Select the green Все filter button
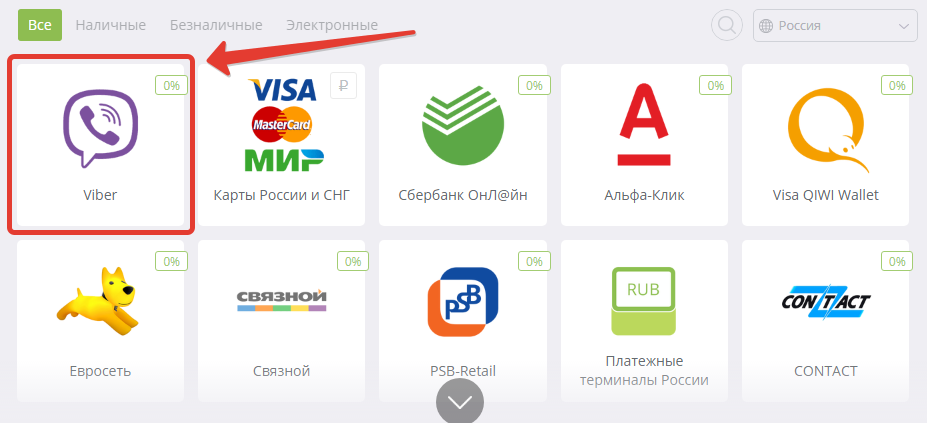Viewport: 927px width, 423px height. click(x=40, y=25)
